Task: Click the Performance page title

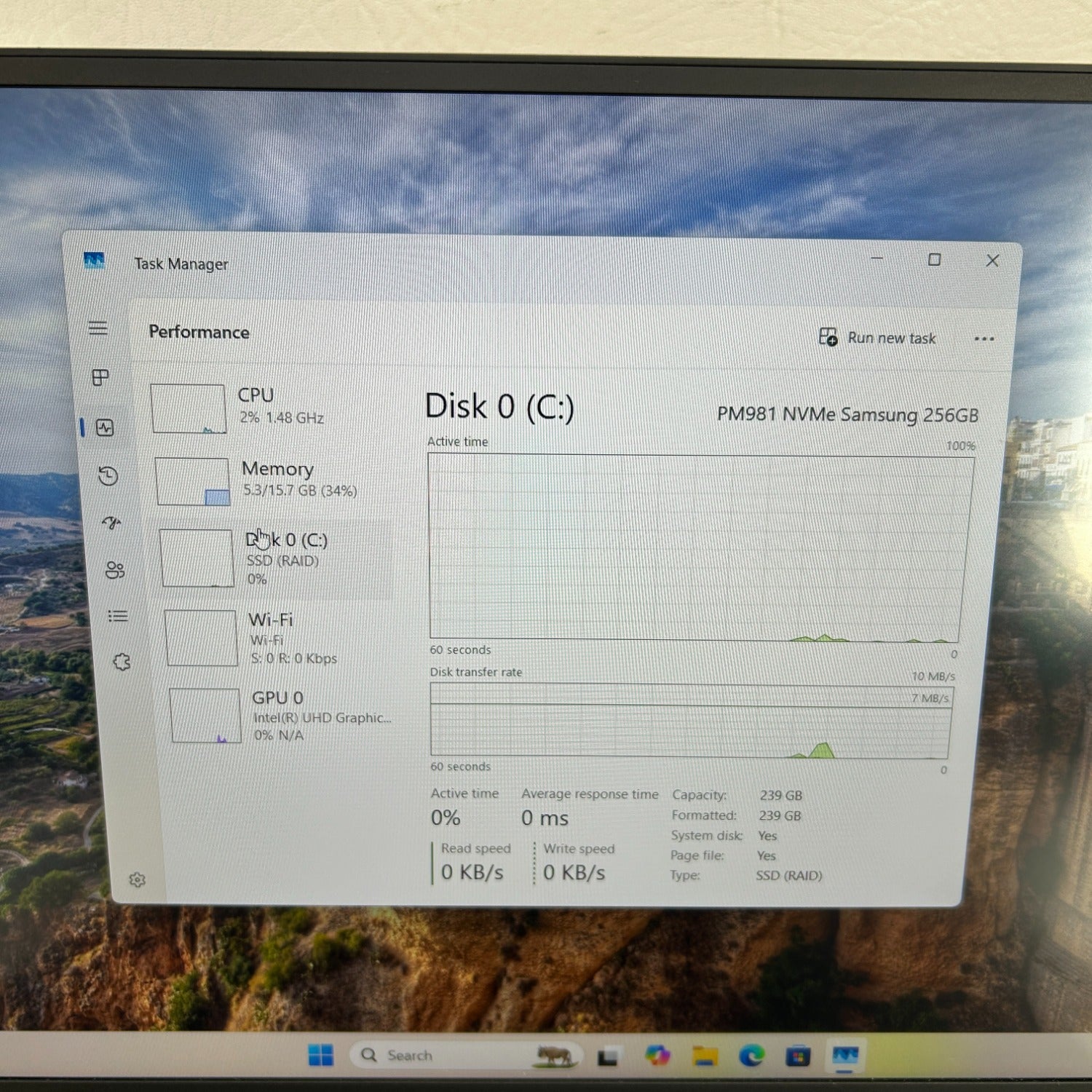Action: (199, 332)
